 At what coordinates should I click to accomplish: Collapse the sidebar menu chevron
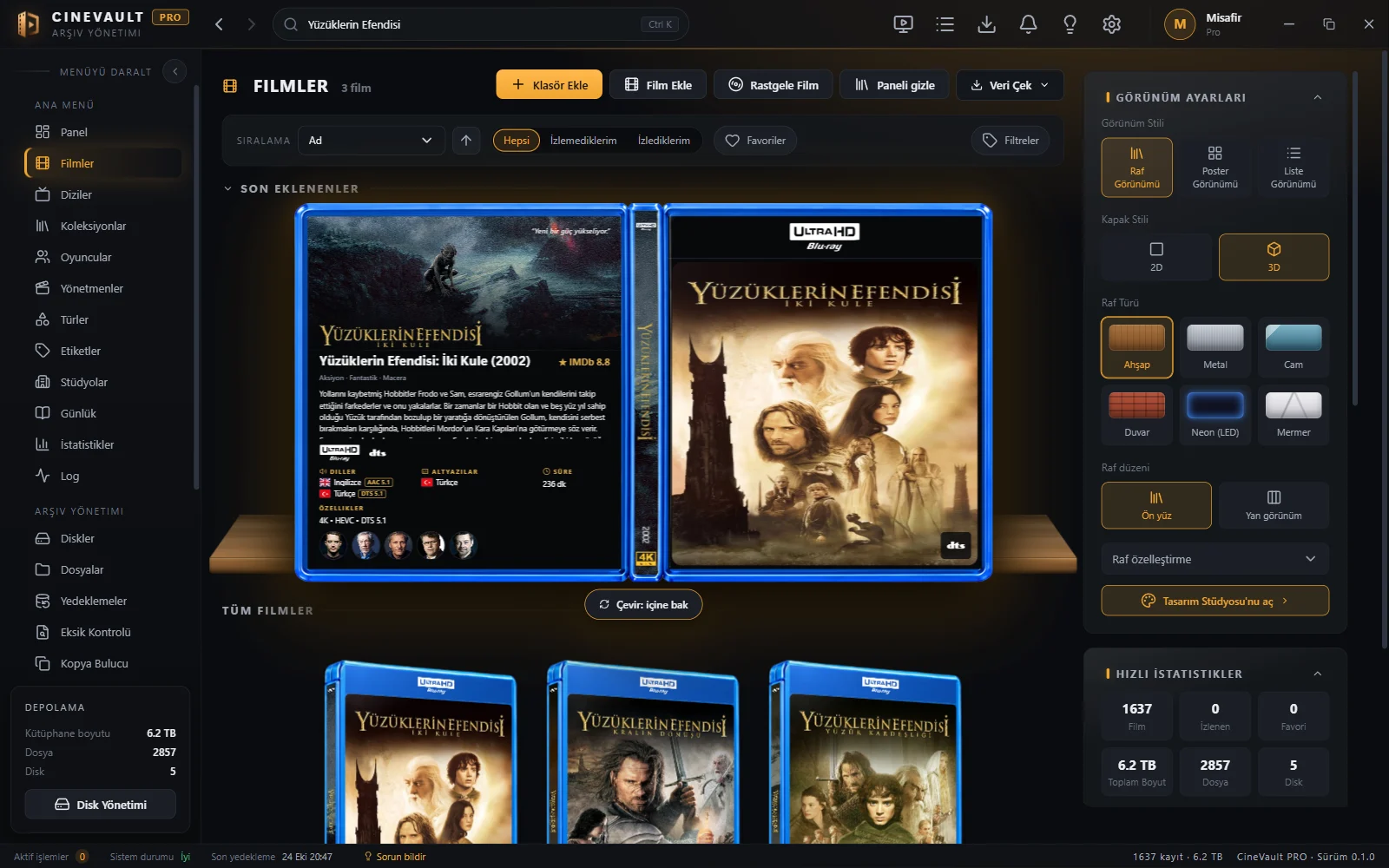pyautogui.click(x=174, y=71)
